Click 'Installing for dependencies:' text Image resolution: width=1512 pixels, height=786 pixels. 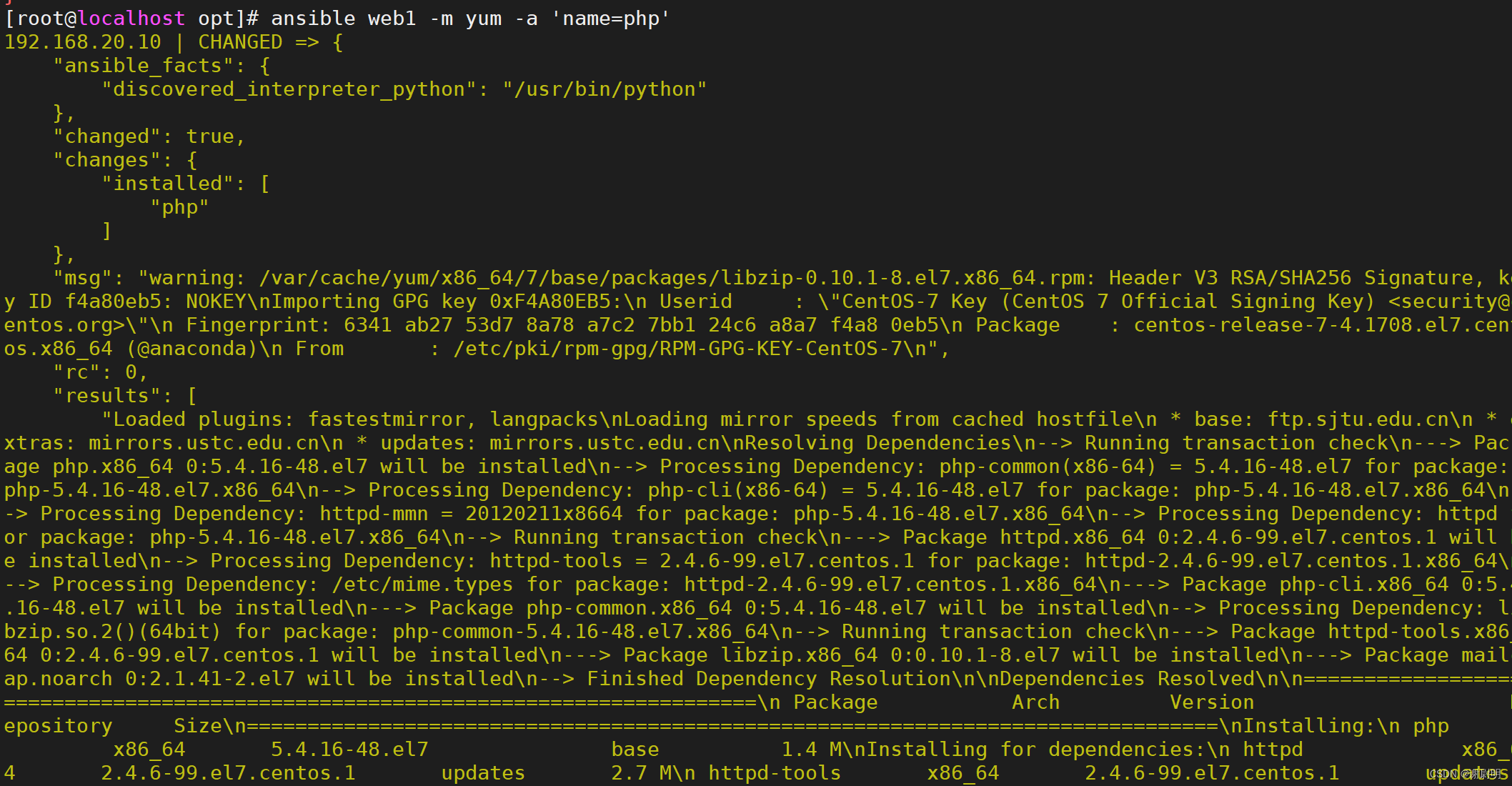coord(1036,750)
